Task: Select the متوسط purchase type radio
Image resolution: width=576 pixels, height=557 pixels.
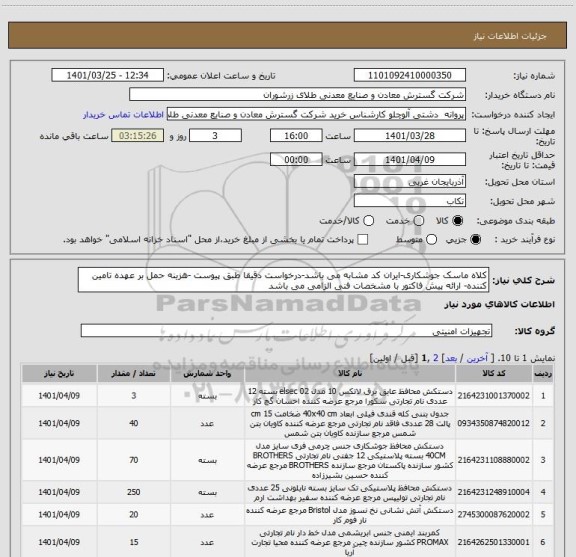Action: pyautogui.click(x=431, y=240)
